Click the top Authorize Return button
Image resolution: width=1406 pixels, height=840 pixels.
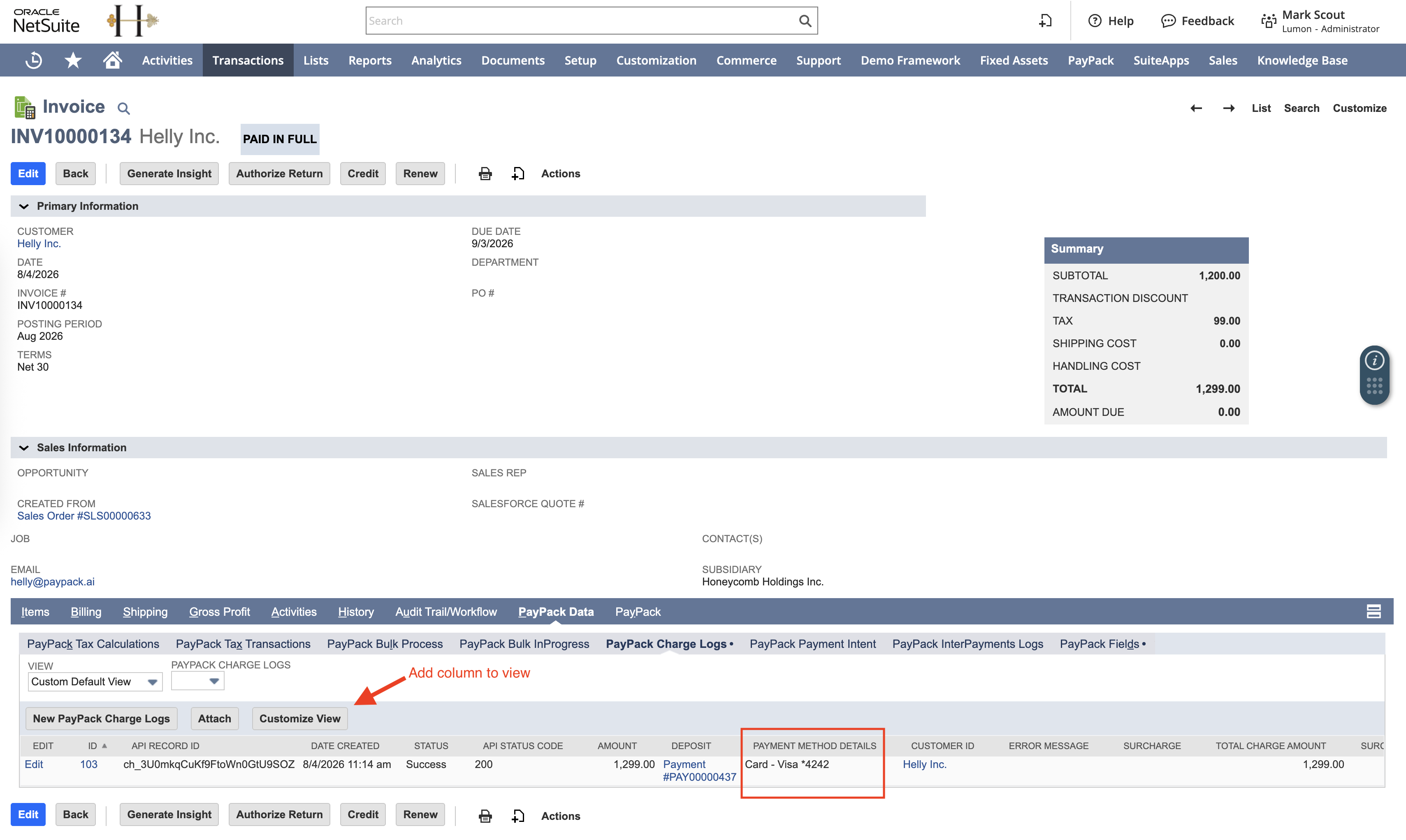pos(279,174)
